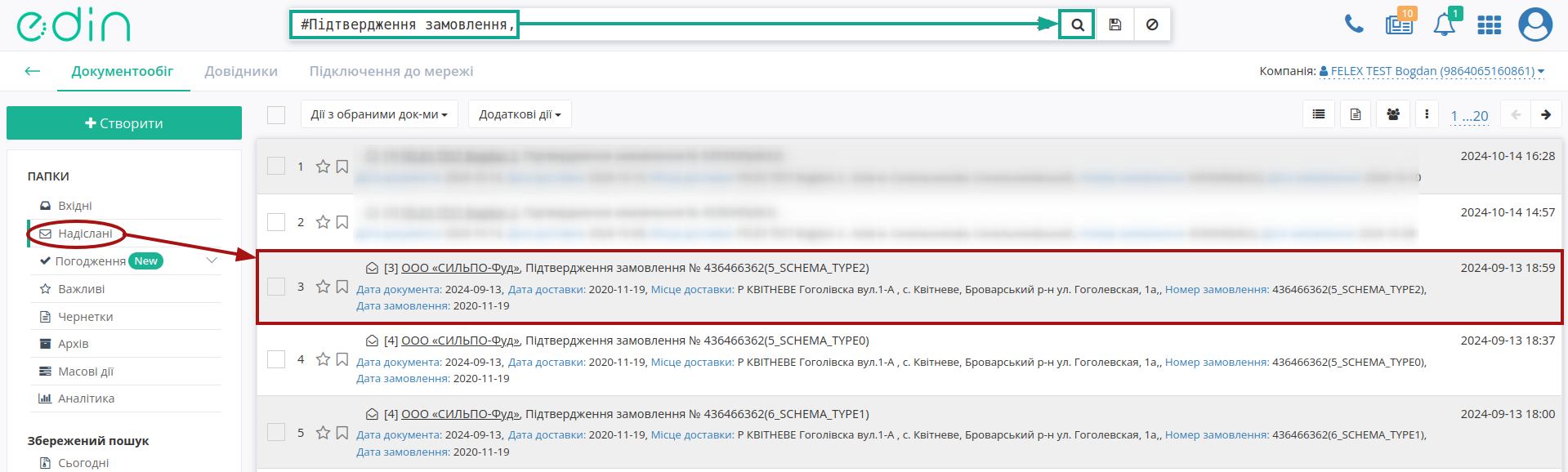Open 'Дії з обраними док-ми' dropdown

pyautogui.click(x=379, y=114)
